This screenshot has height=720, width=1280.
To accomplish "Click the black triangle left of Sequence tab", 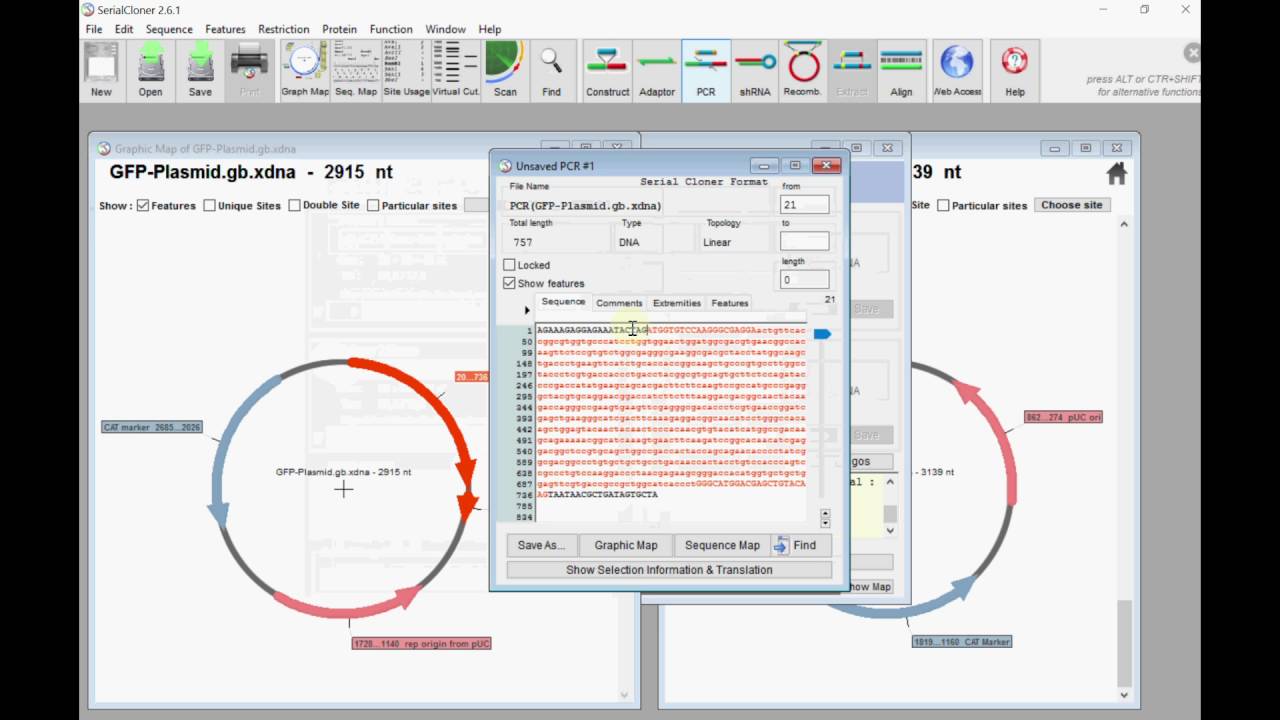I will [527, 311].
